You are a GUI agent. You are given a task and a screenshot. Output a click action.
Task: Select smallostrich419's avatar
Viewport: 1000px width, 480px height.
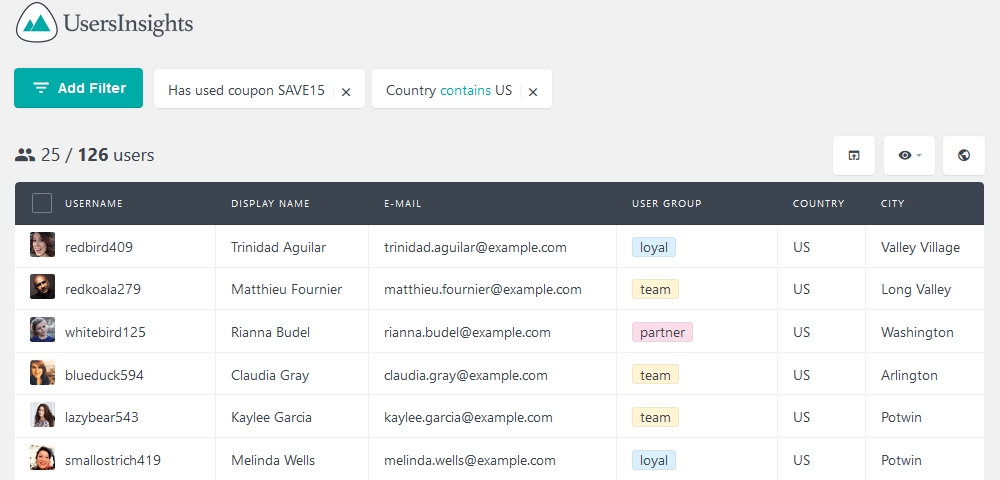[x=42, y=458]
